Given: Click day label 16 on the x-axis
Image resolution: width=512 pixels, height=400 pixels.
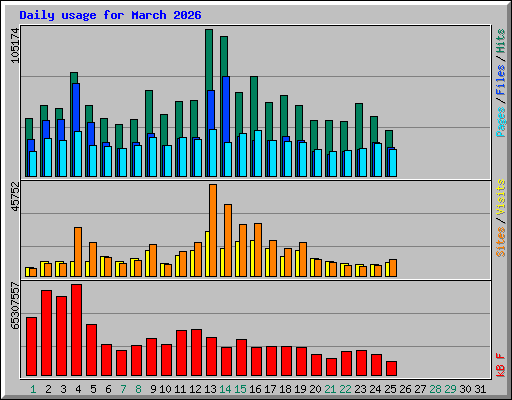Looking at the screenshot, I should pos(255,389).
